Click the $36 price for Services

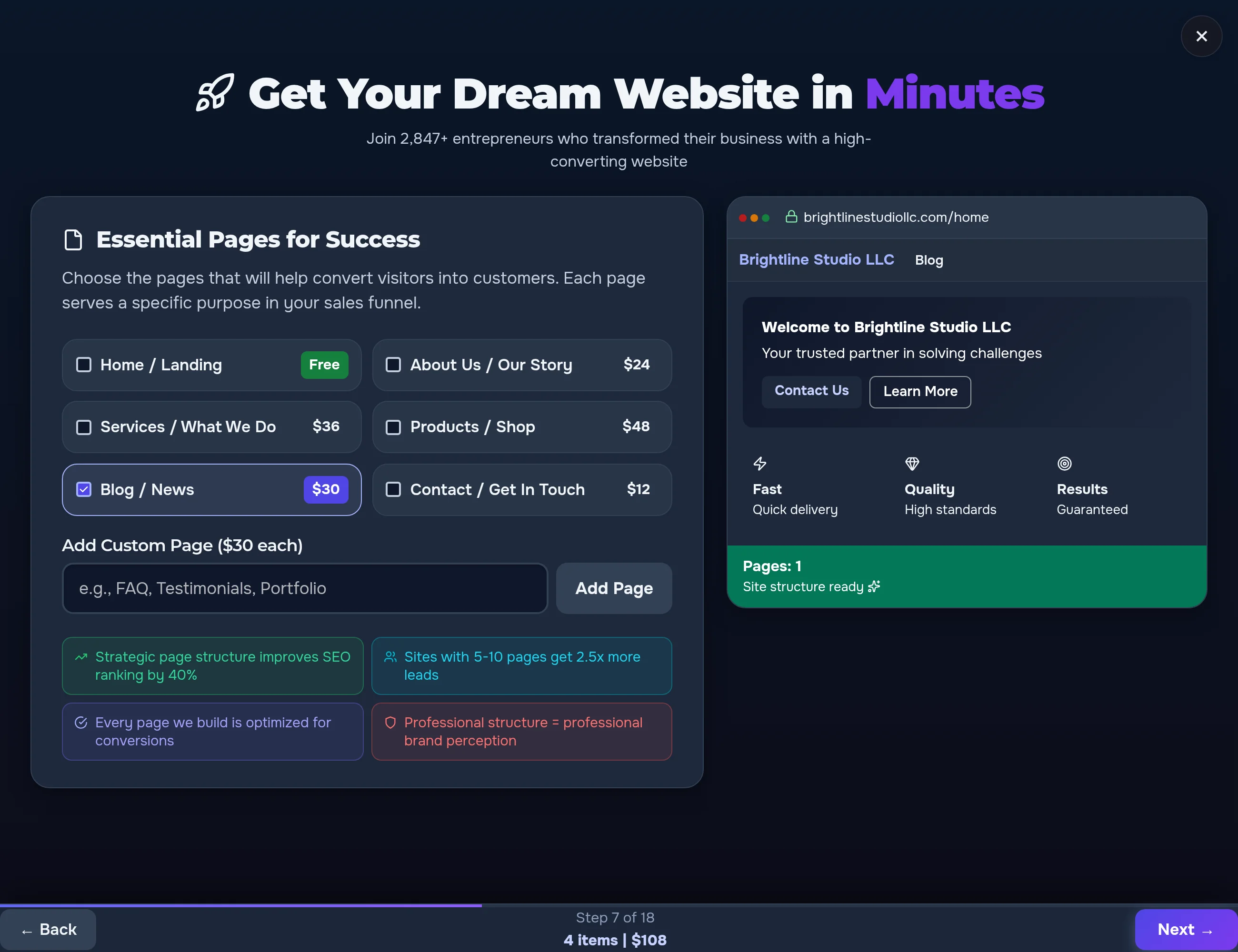[x=326, y=426]
